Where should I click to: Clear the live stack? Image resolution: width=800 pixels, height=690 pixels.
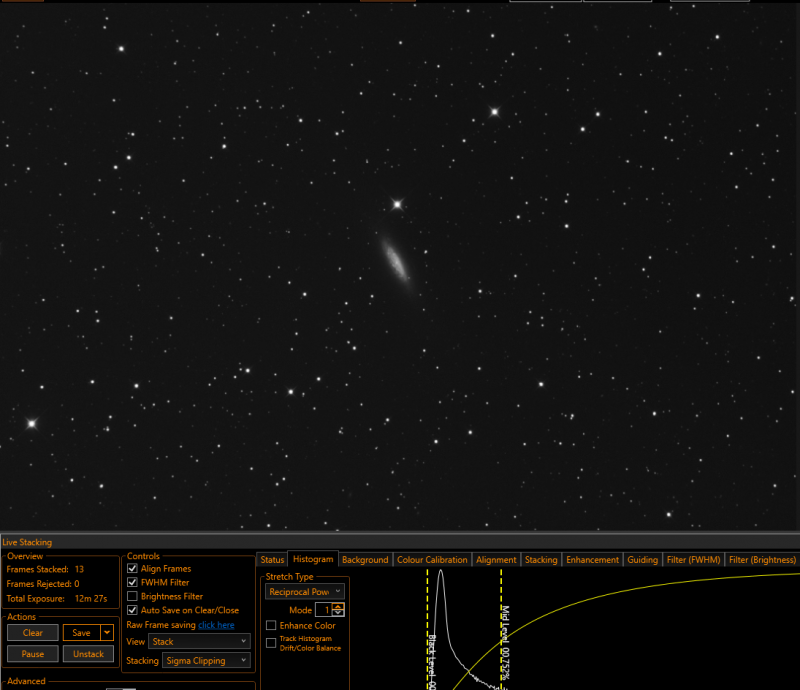coord(33,633)
